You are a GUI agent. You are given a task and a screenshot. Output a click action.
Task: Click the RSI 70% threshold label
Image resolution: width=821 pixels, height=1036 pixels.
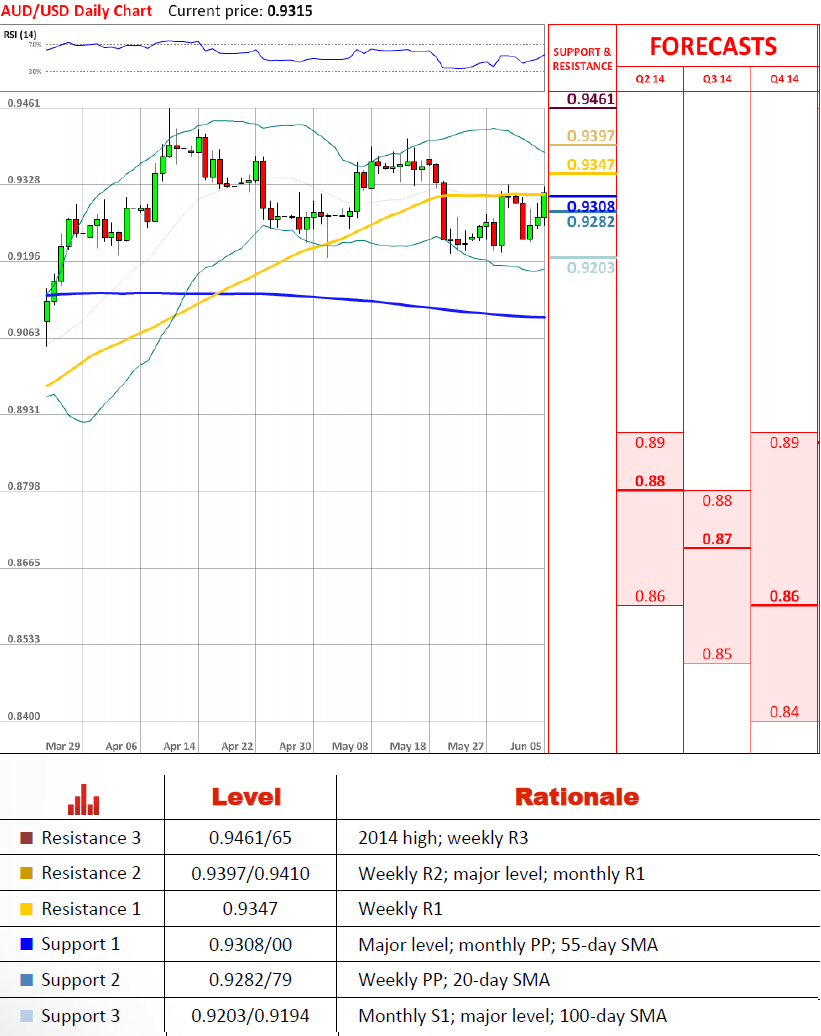point(34,45)
